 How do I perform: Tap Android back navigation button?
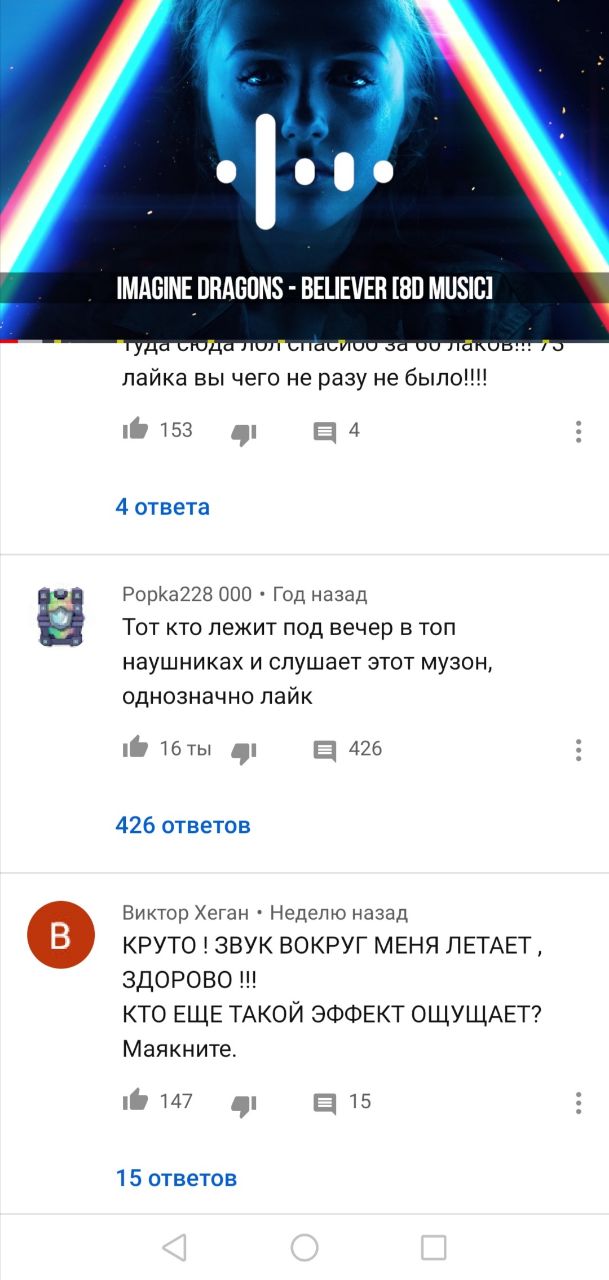point(174,1247)
